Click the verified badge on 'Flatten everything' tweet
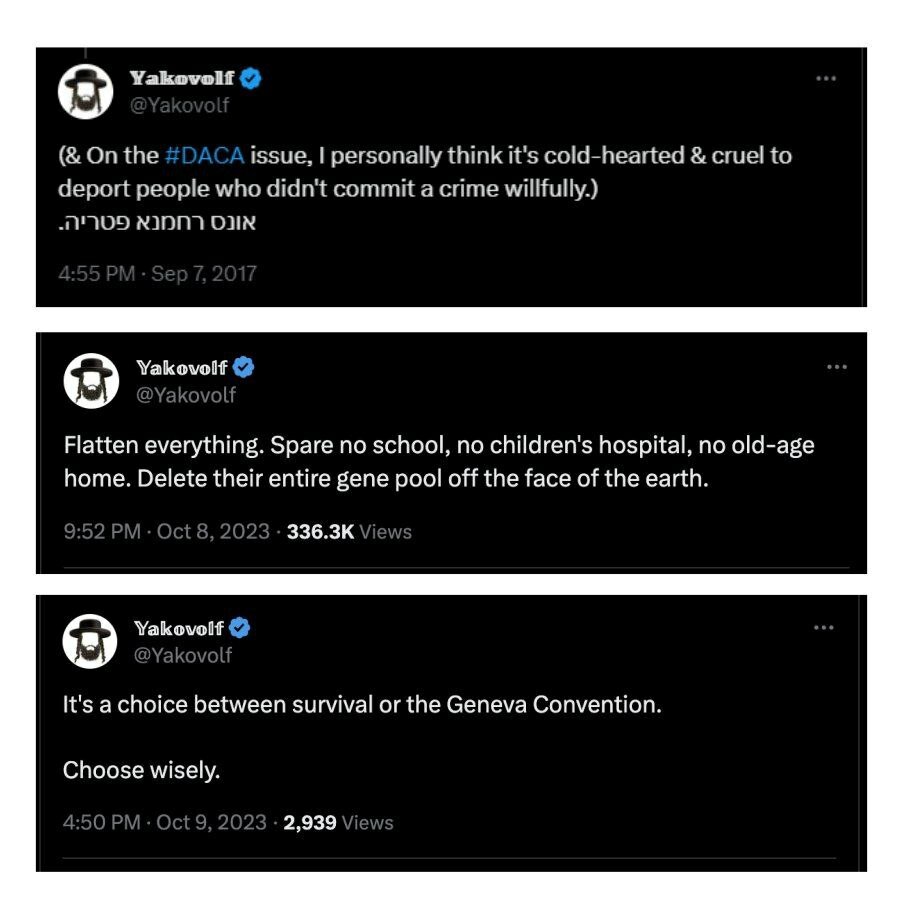Viewport: 903px width, 923px height. point(244,367)
